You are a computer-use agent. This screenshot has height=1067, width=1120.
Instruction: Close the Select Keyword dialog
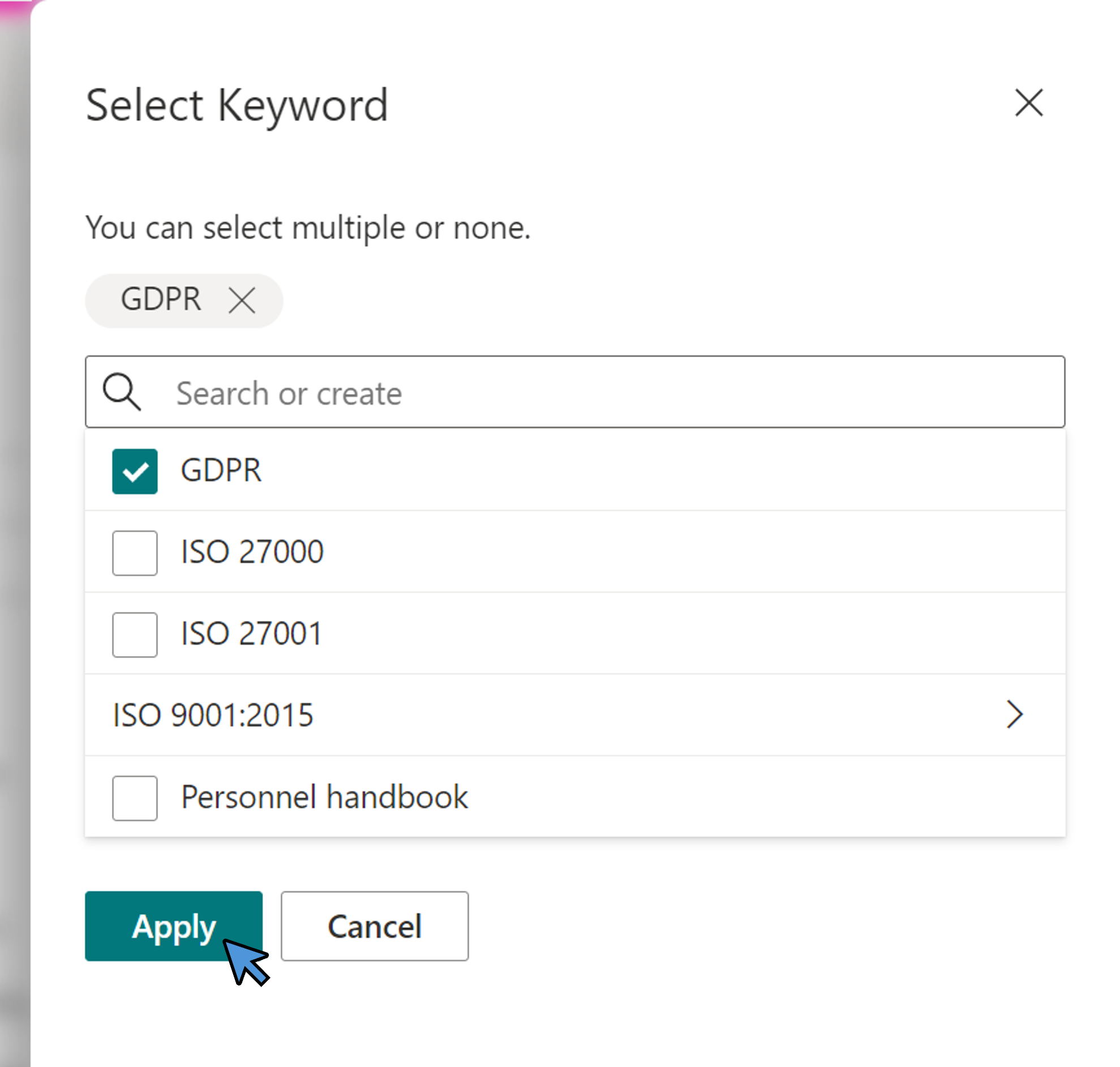point(1028,103)
